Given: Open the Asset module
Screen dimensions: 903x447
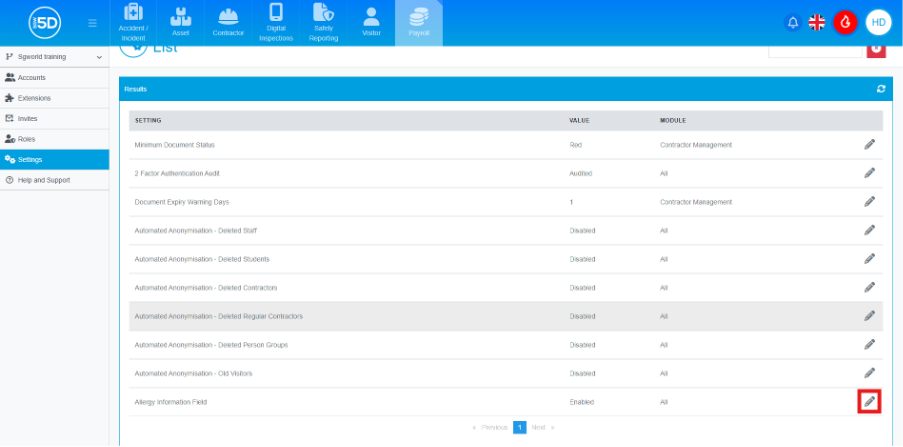Looking at the screenshot, I should 181,23.
